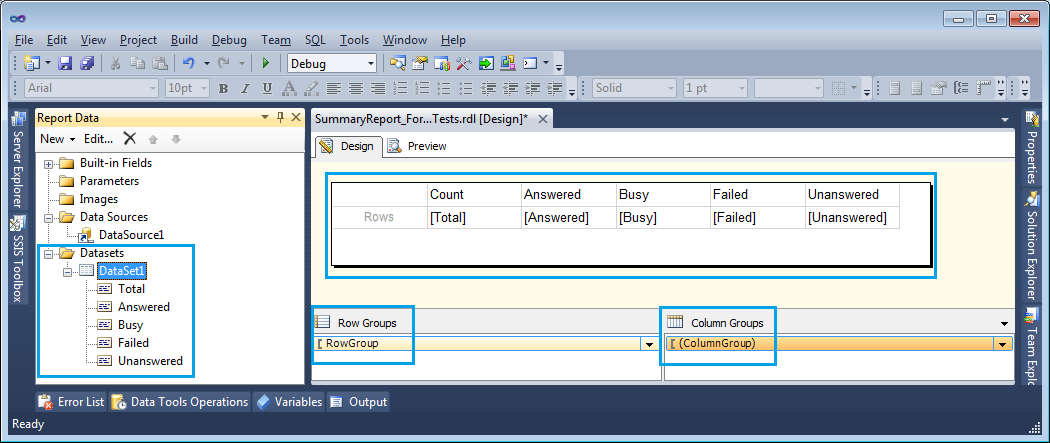
Task: Open the Error List panel
Action: pos(71,402)
